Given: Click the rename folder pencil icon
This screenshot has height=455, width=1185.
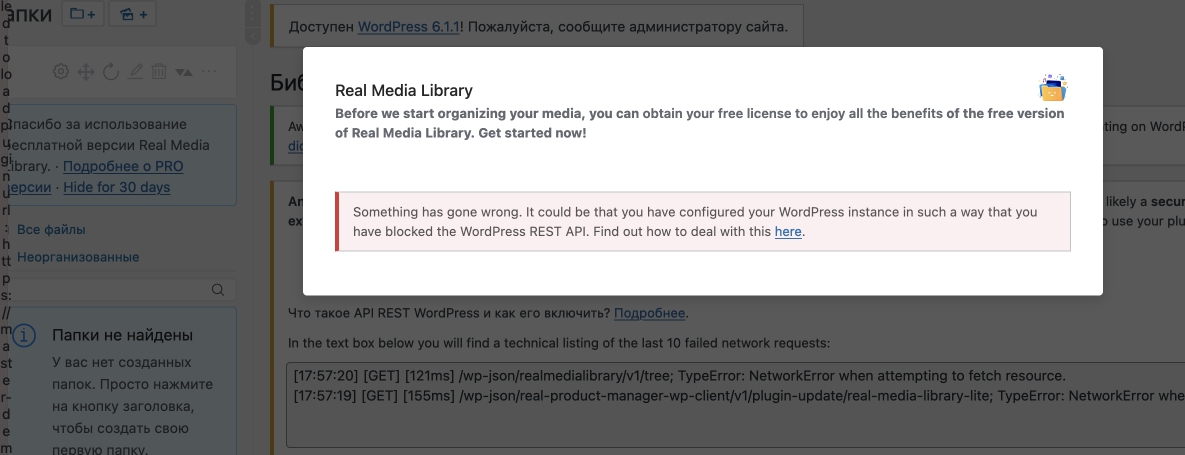Looking at the screenshot, I should [136, 72].
